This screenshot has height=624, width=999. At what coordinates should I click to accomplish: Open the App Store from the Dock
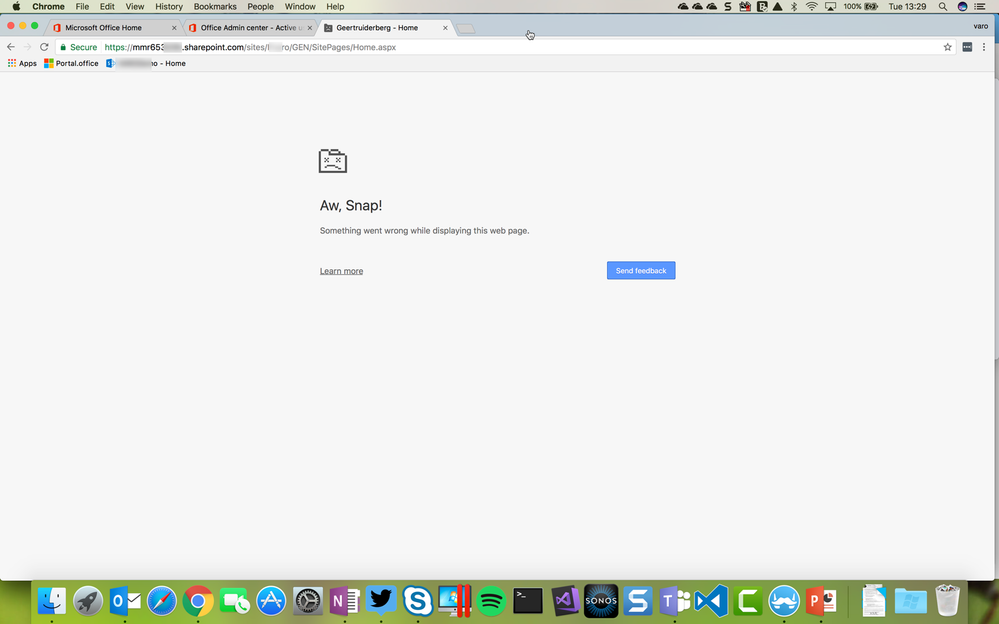pos(271,601)
